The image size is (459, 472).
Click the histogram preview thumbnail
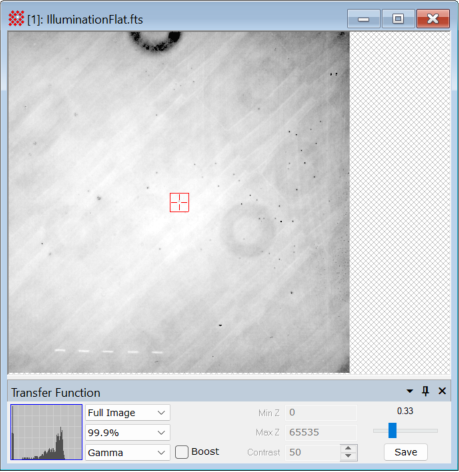point(46,432)
